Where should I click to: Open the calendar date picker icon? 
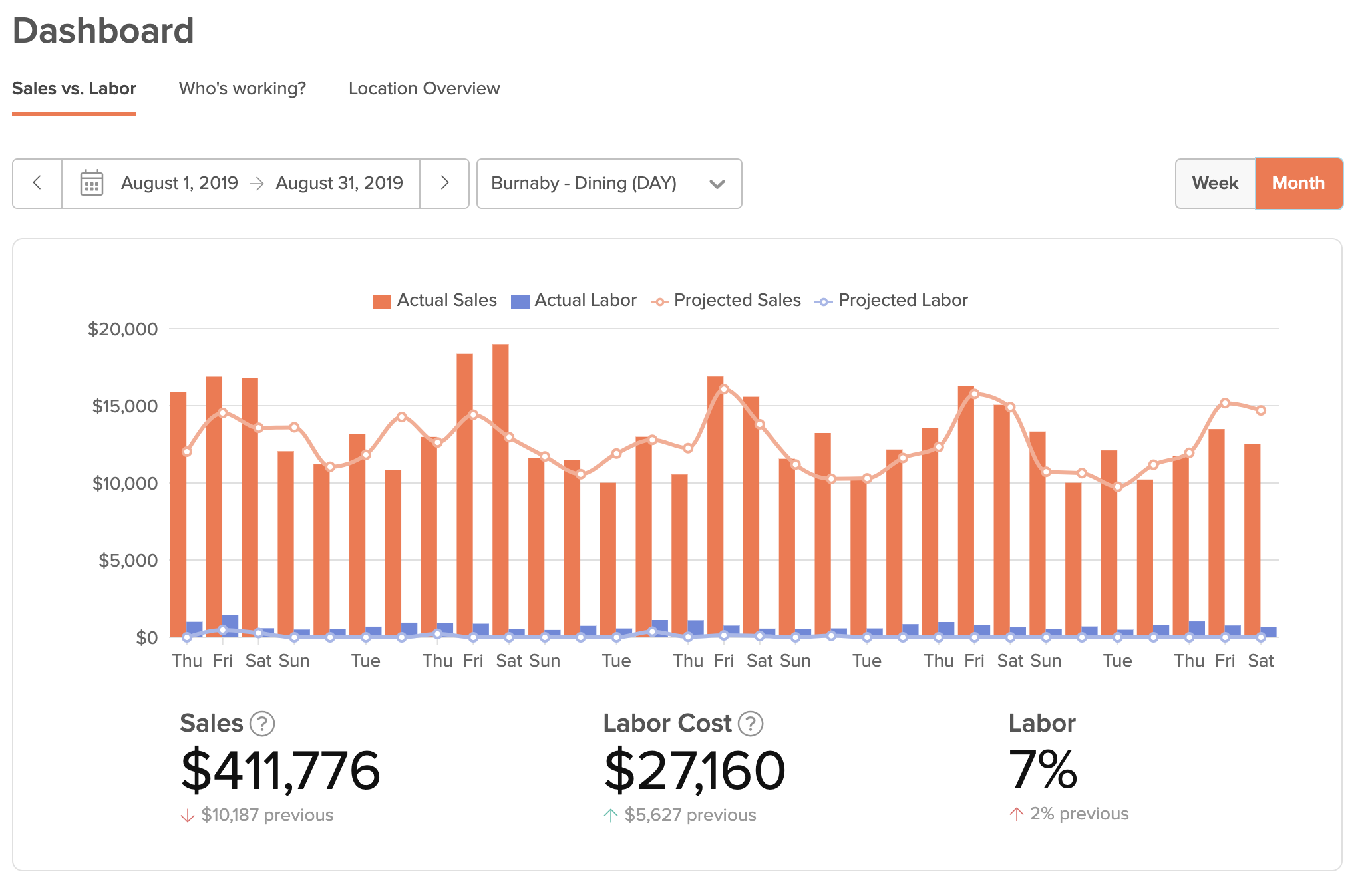pos(91,183)
